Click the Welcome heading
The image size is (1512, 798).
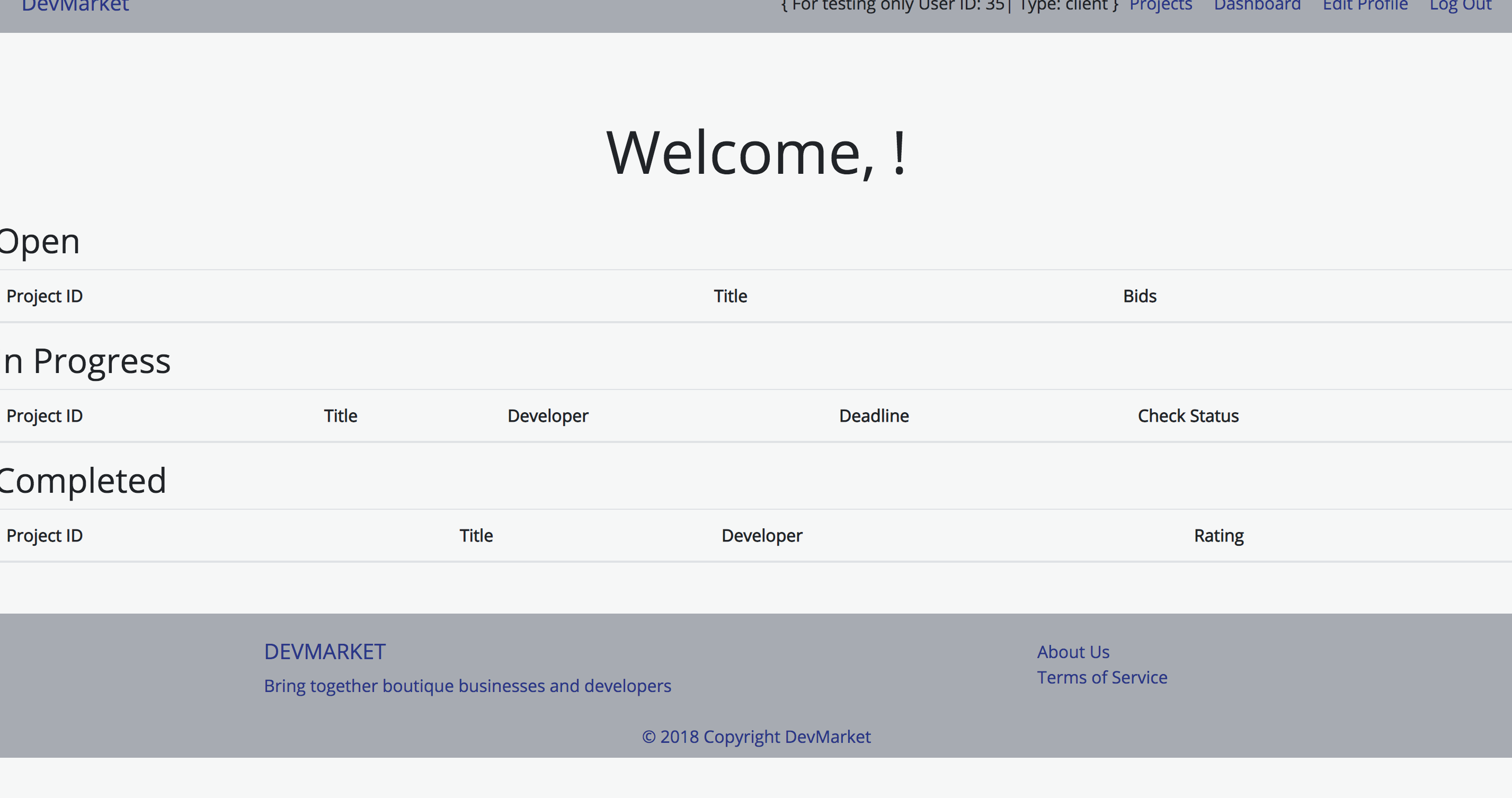click(x=756, y=154)
